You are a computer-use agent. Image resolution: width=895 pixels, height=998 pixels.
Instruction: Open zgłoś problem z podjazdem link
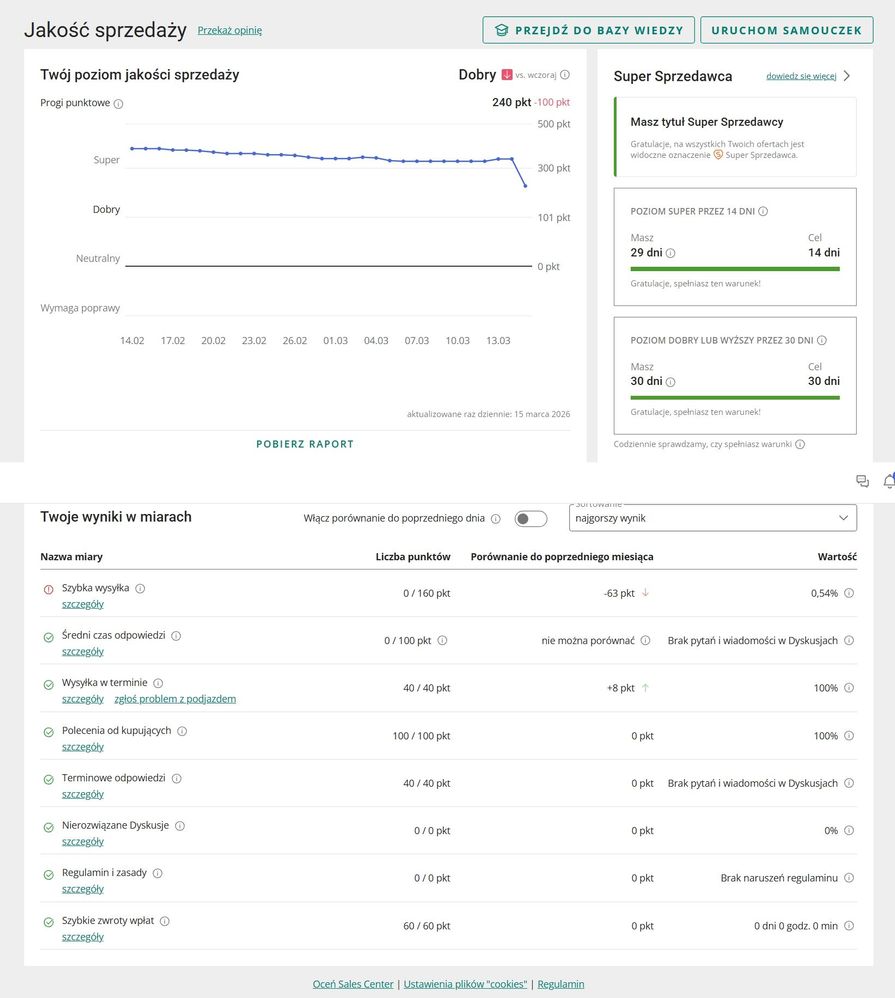[175, 699]
